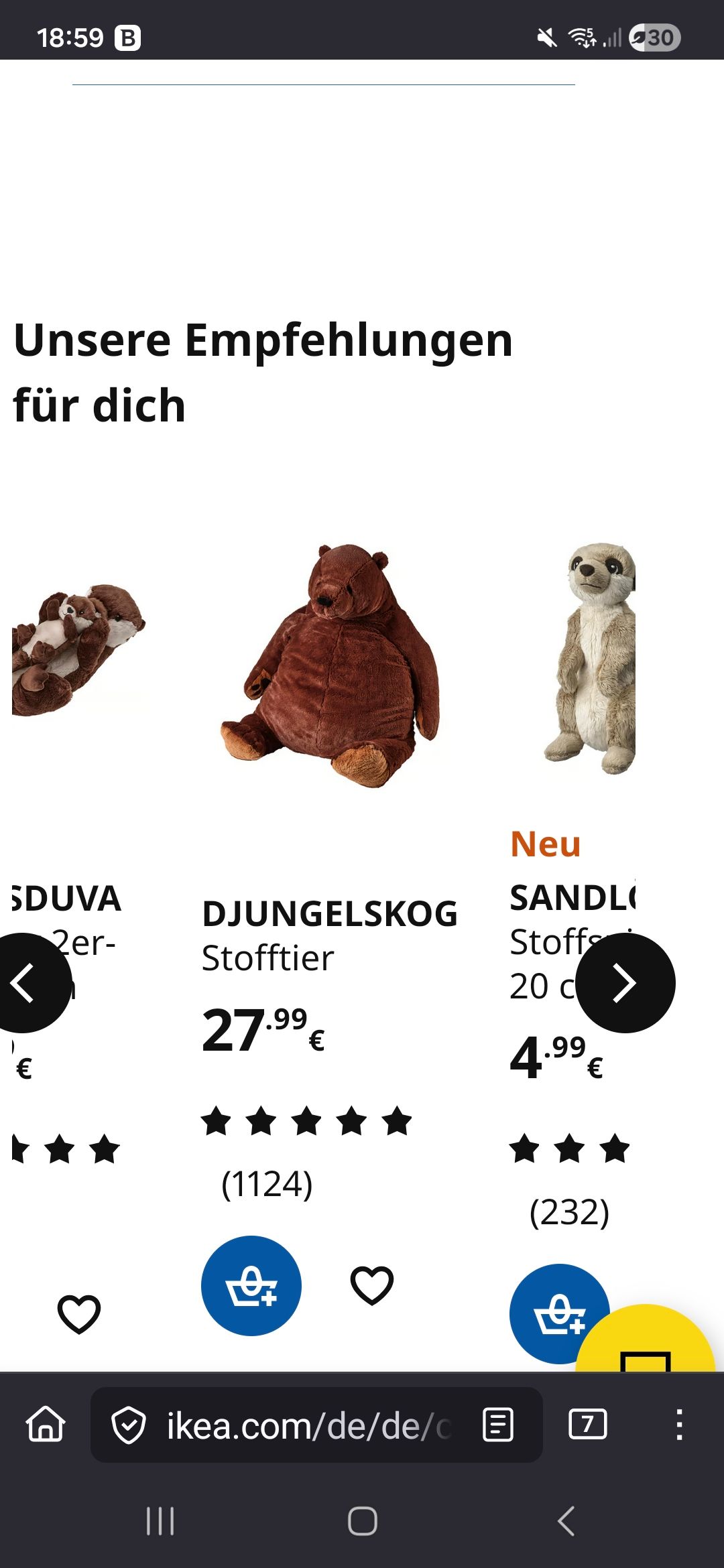
Task: Open the DJUNGELSKOG bear product image
Action: click(x=330, y=665)
